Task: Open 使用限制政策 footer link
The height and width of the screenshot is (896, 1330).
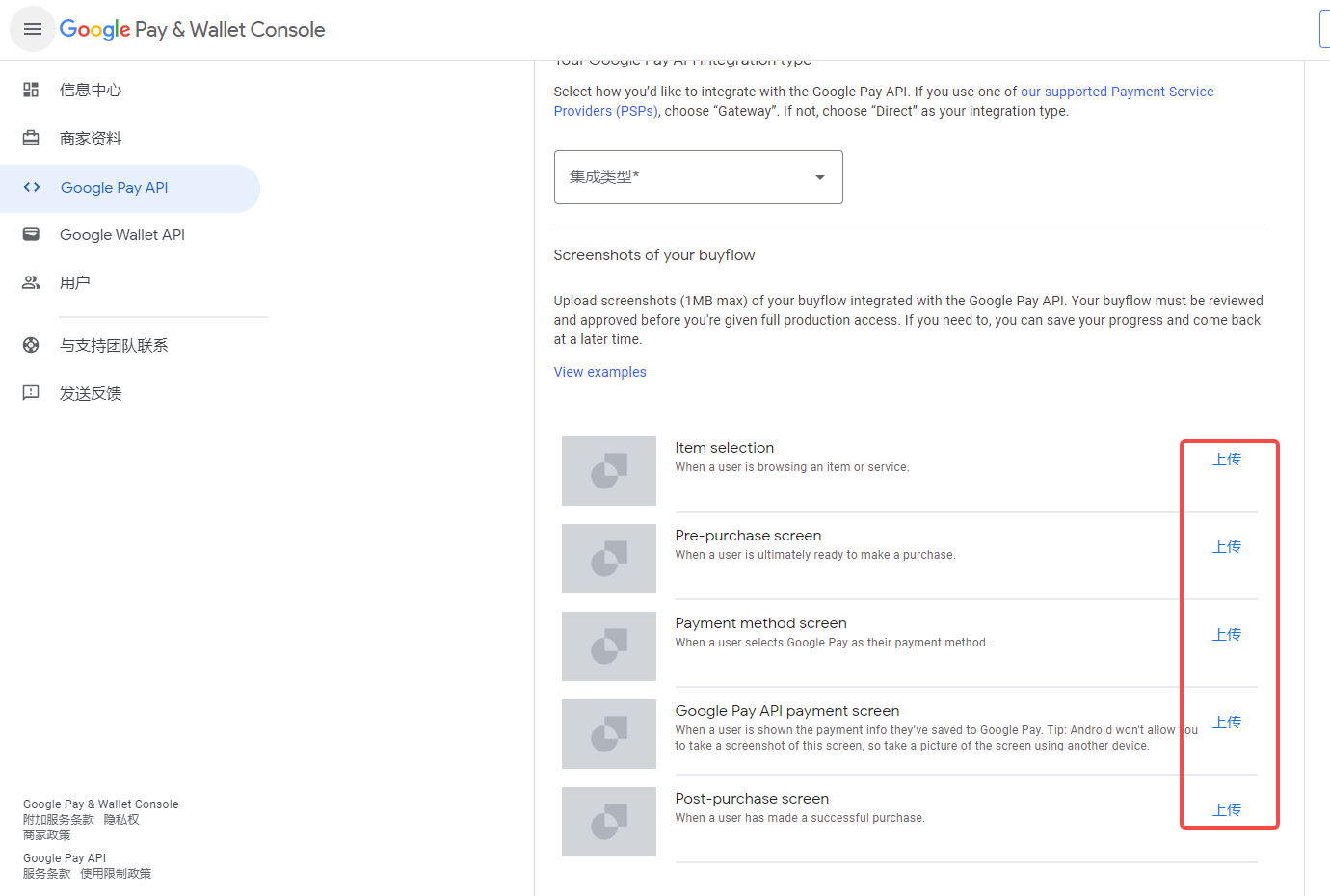Action: (116, 874)
